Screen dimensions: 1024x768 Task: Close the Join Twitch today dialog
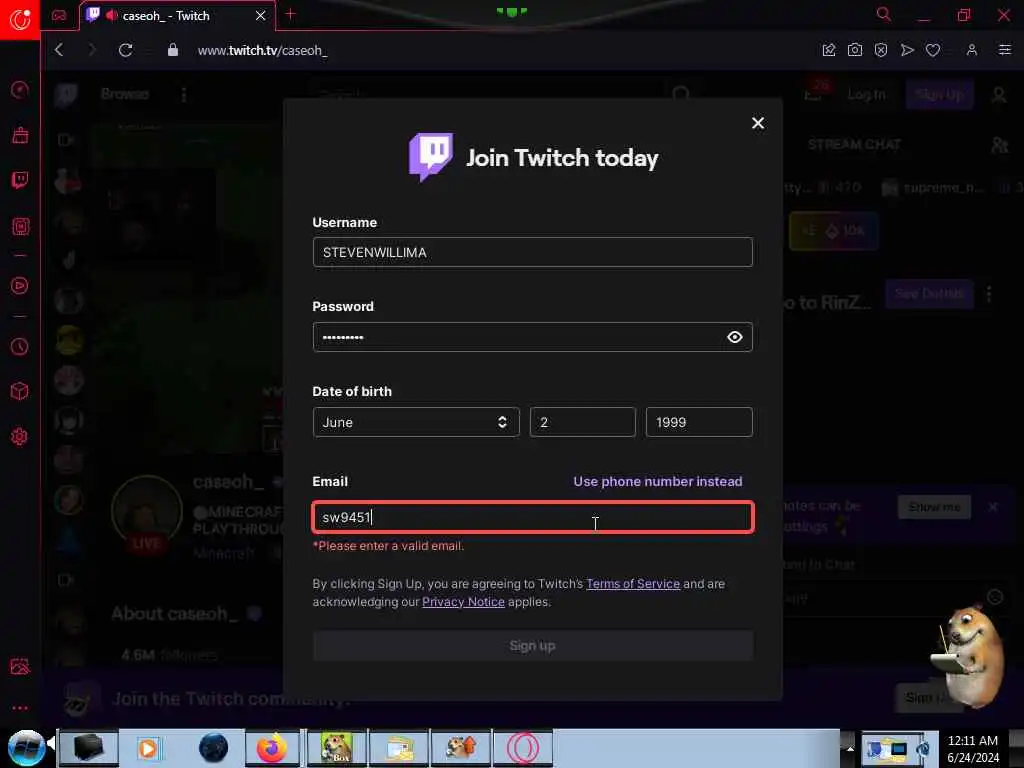coord(758,123)
